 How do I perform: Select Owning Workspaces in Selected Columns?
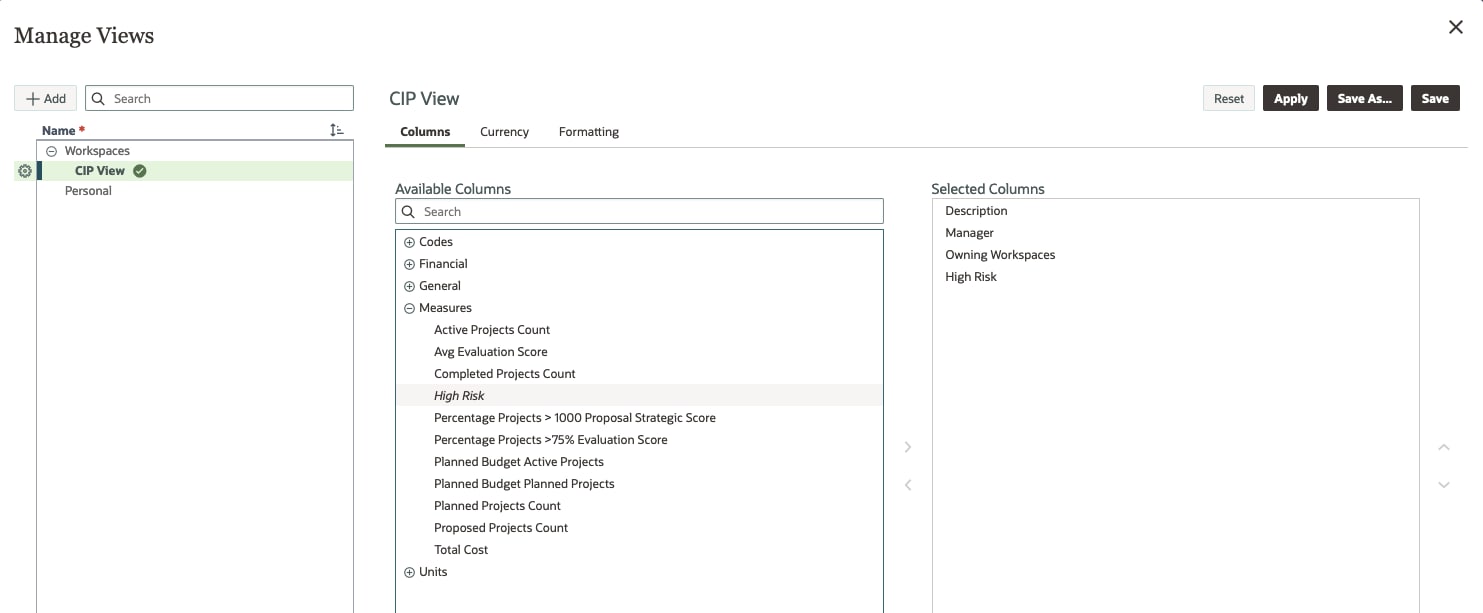(x=1000, y=255)
